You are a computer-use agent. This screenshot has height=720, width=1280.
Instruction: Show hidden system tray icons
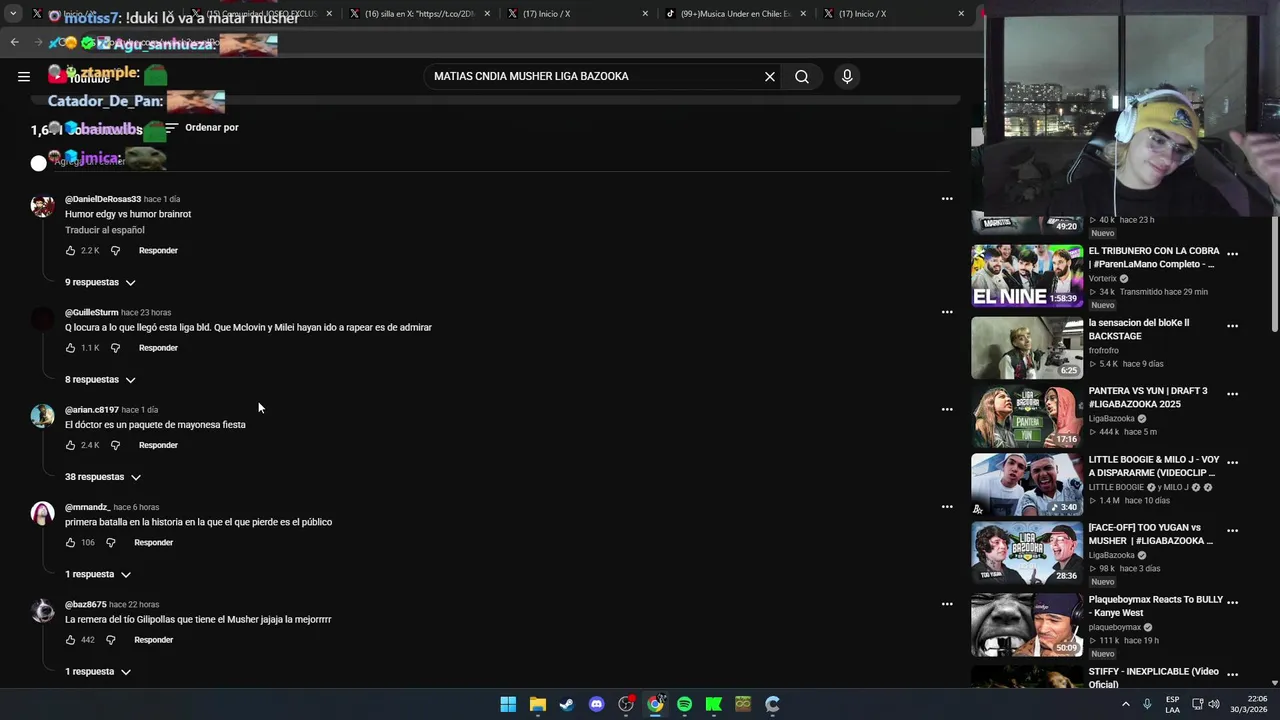tap(1126, 704)
